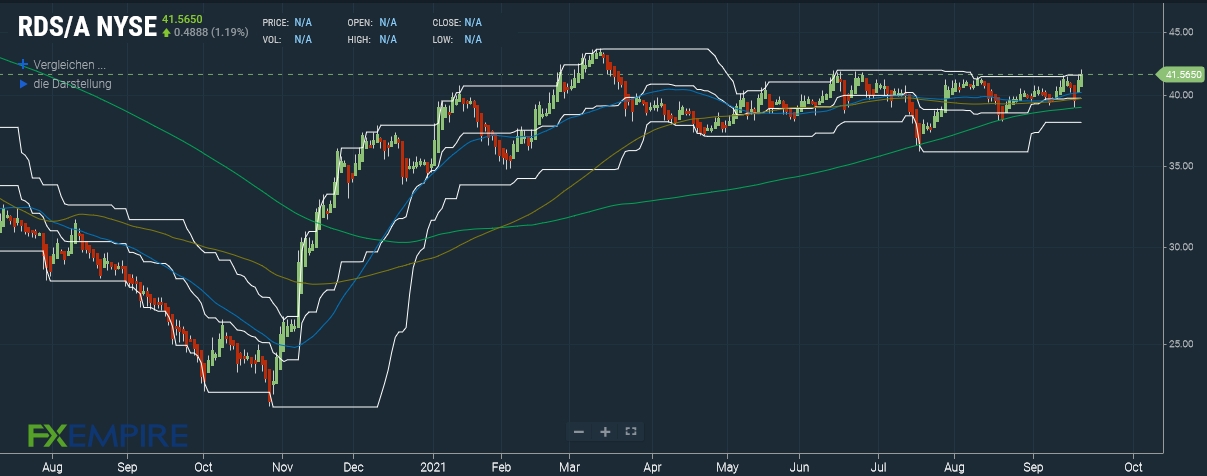This screenshot has height=476, width=1207.
Task: Click the Dec time axis label
Action: pos(353,467)
